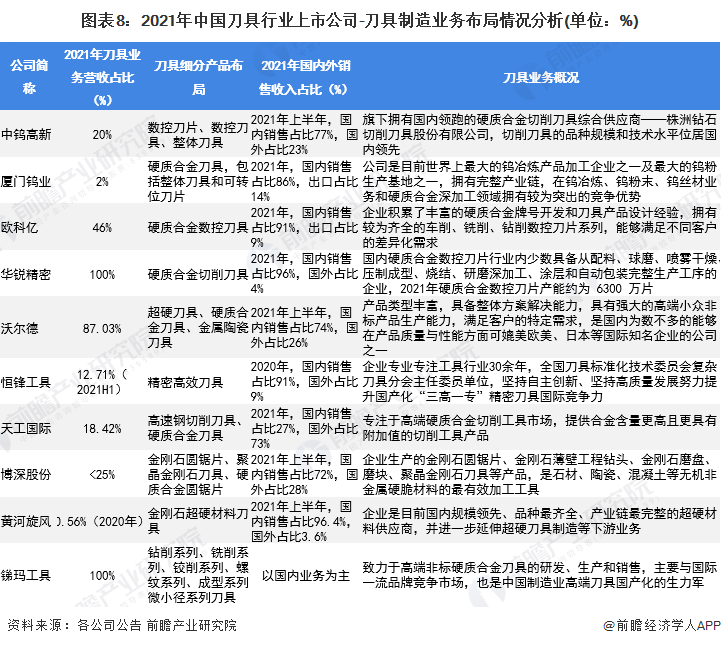Image resolution: width=721 pixels, height=646 pixels.
Task: Click the product cell '硬质合金切削刀具'
Action: click(x=198, y=274)
